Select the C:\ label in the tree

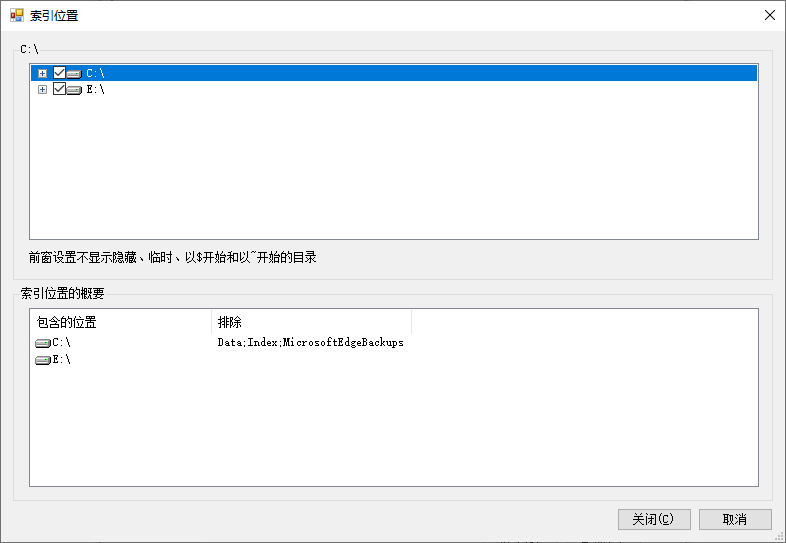[96, 73]
